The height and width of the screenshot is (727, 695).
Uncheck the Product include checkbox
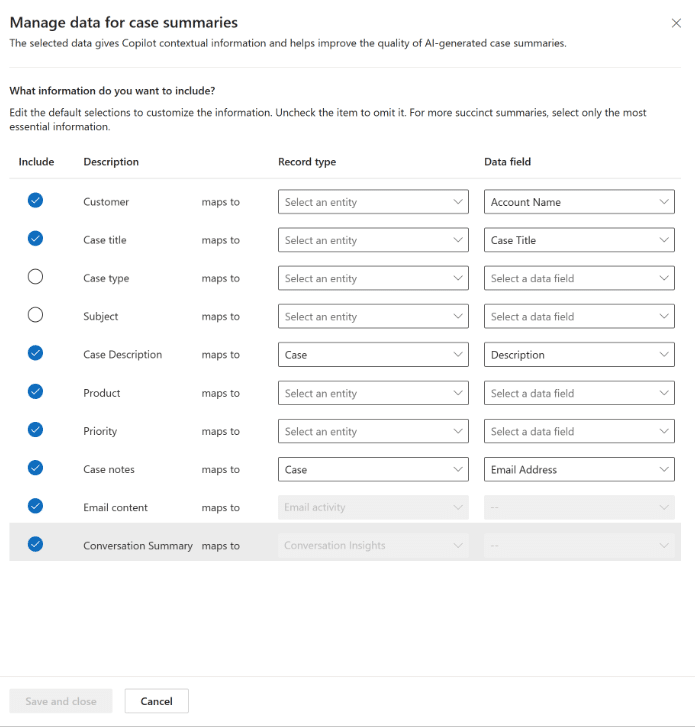coord(36,392)
